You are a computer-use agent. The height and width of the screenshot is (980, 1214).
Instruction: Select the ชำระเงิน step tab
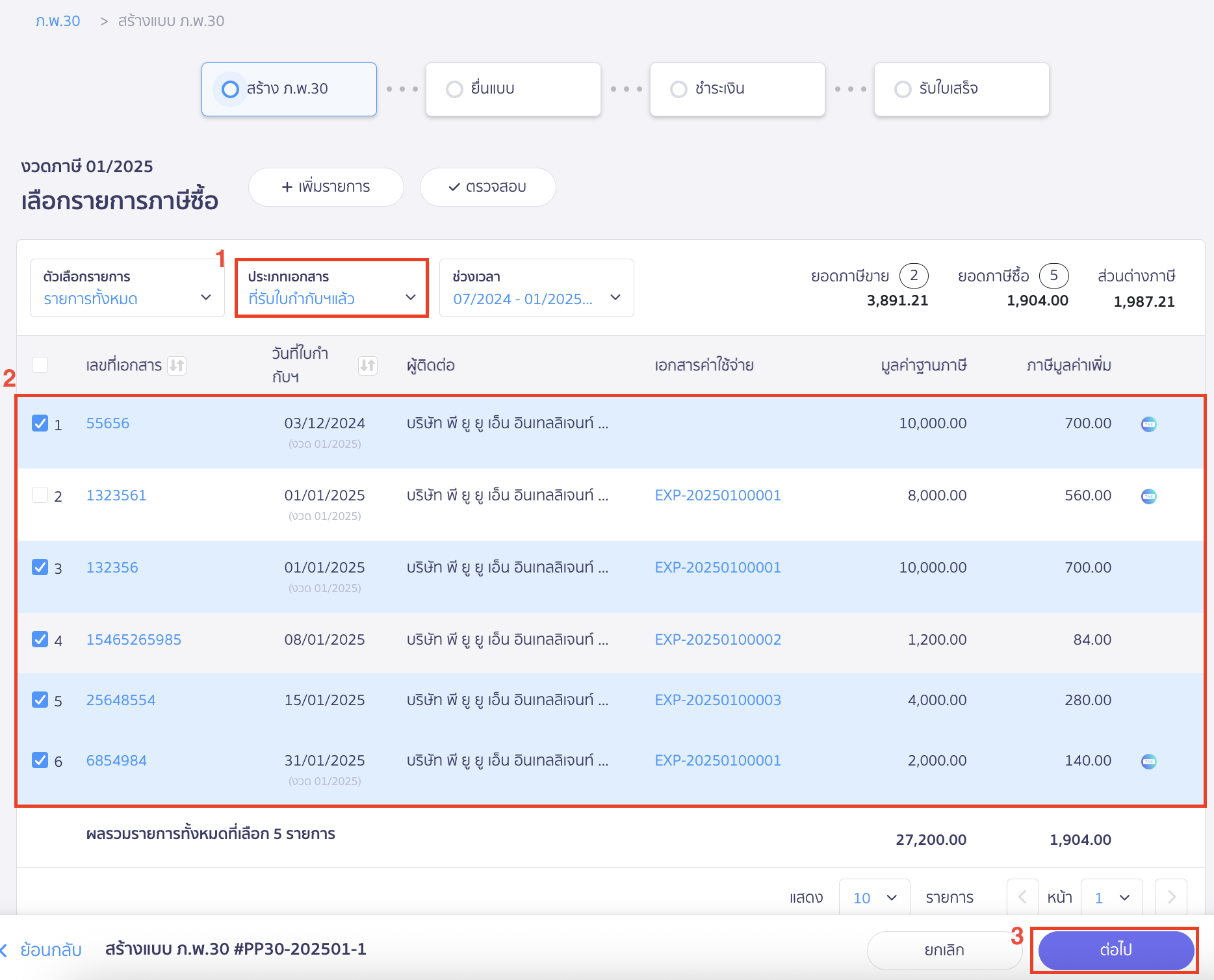pyautogui.click(x=737, y=89)
